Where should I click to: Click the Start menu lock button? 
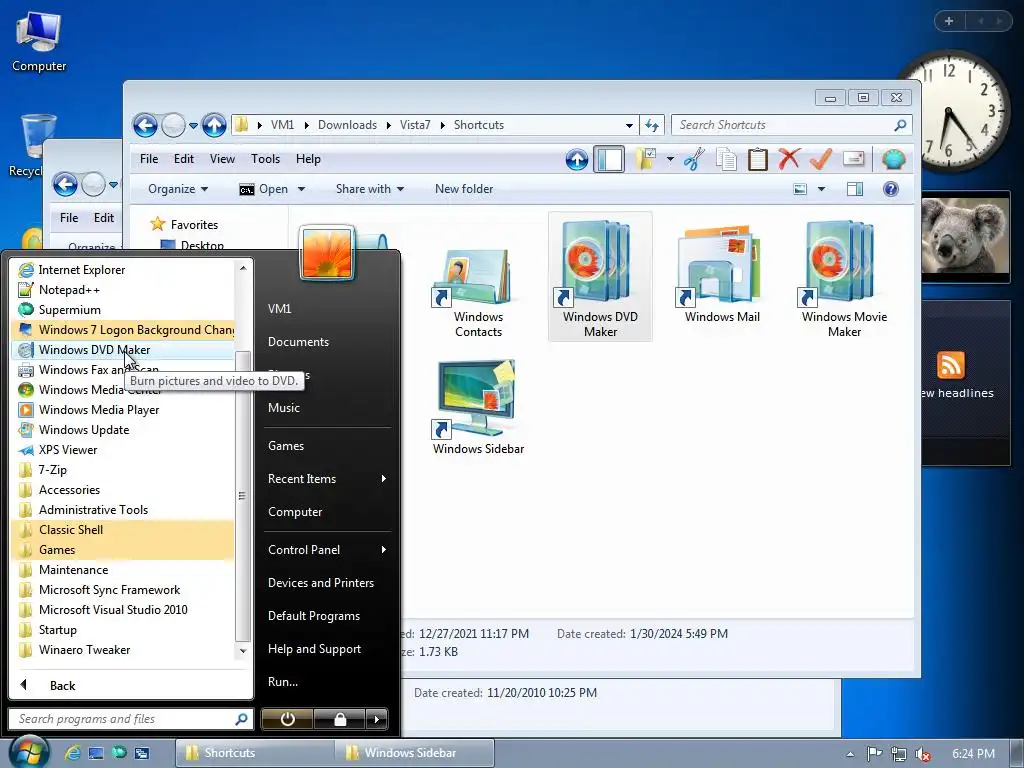coord(340,719)
